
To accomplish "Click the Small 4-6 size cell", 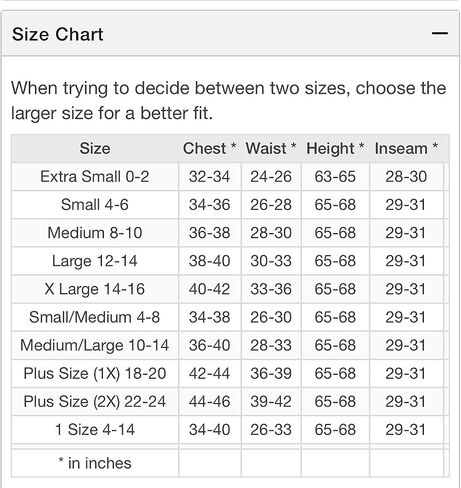I will (x=95, y=205).
